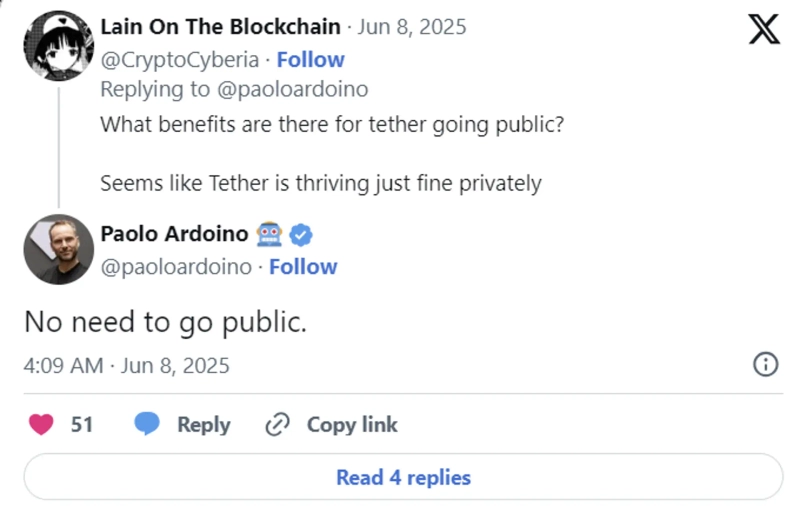800x506 pixels.
Task: Follow the @CryptoCyberia account
Action: pyautogui.click(x=310, y=60)
